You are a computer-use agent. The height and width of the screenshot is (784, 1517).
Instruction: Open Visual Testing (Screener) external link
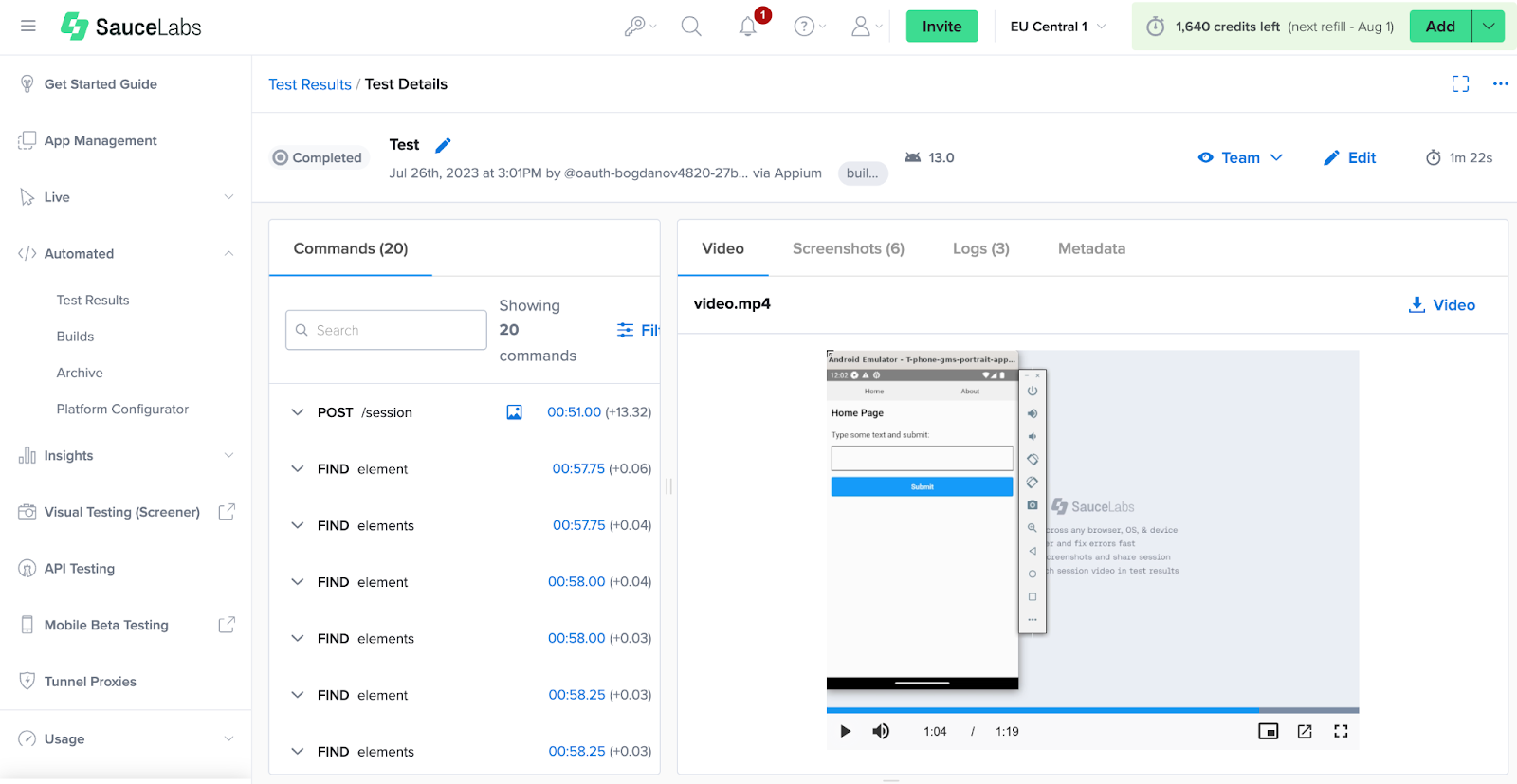coord(125,512)
